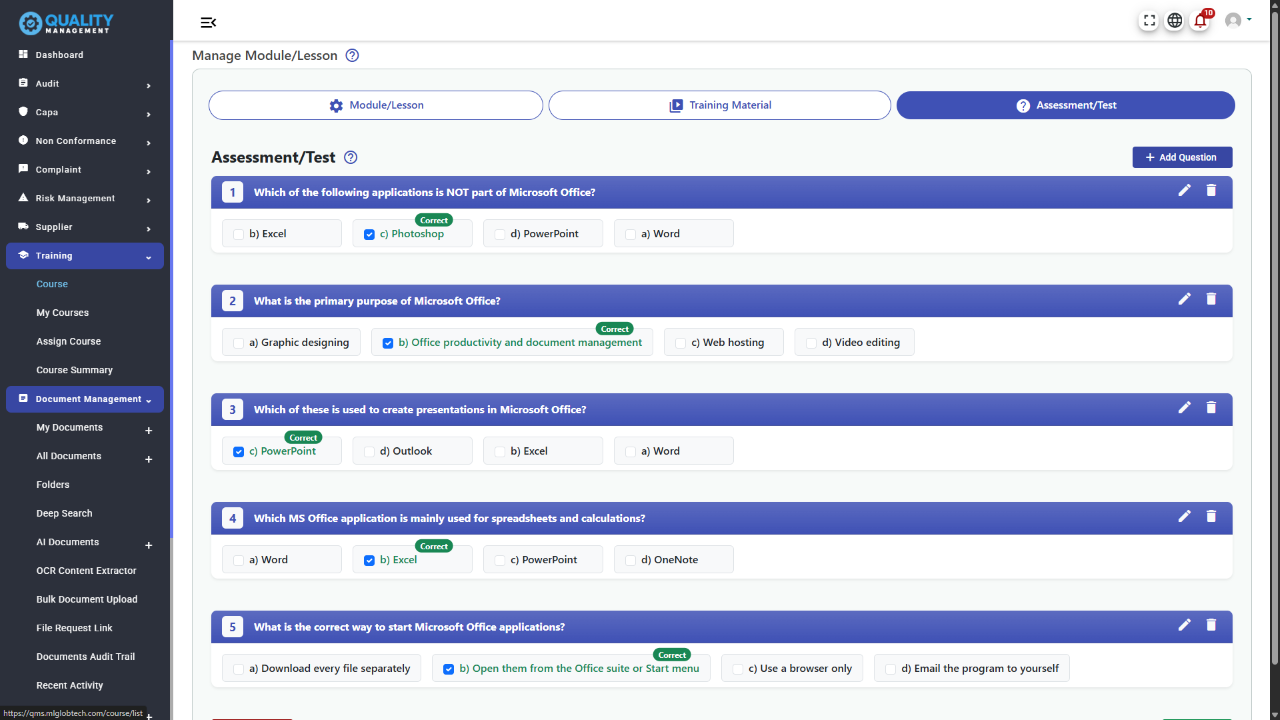Open Recent Activity in sidebar
Image resolution: width=1280 pixels, height=720 pixels.
69,685
